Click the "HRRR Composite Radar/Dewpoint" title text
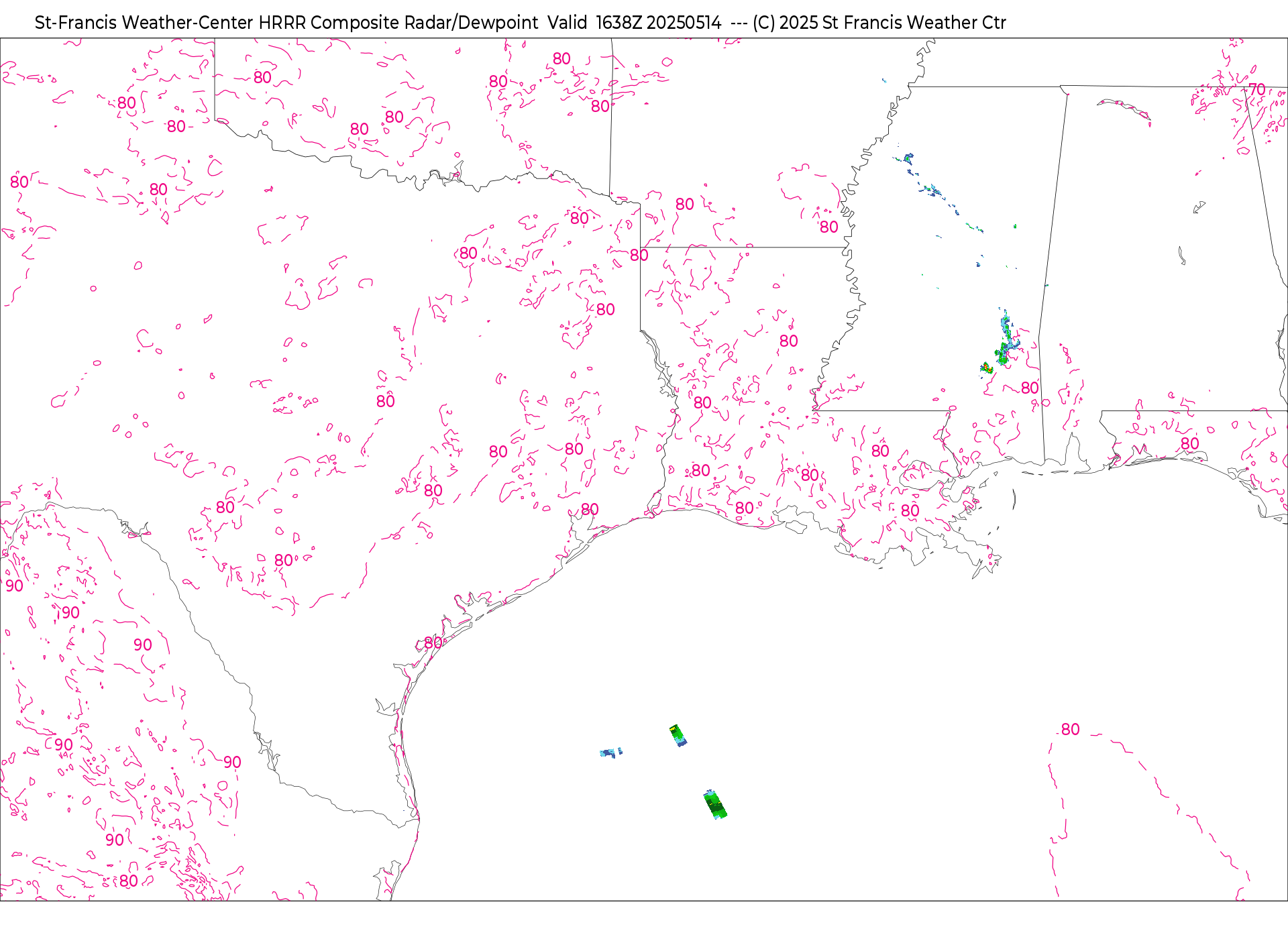This screenshot has width=1288, height=939. (398, 23)
